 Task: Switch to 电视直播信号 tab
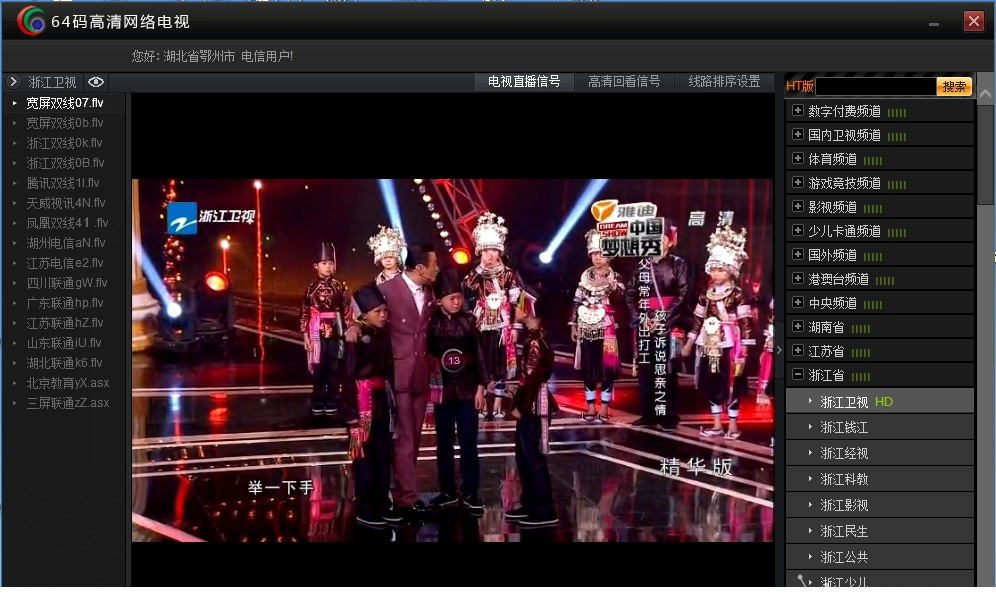(x=524, y=81)
